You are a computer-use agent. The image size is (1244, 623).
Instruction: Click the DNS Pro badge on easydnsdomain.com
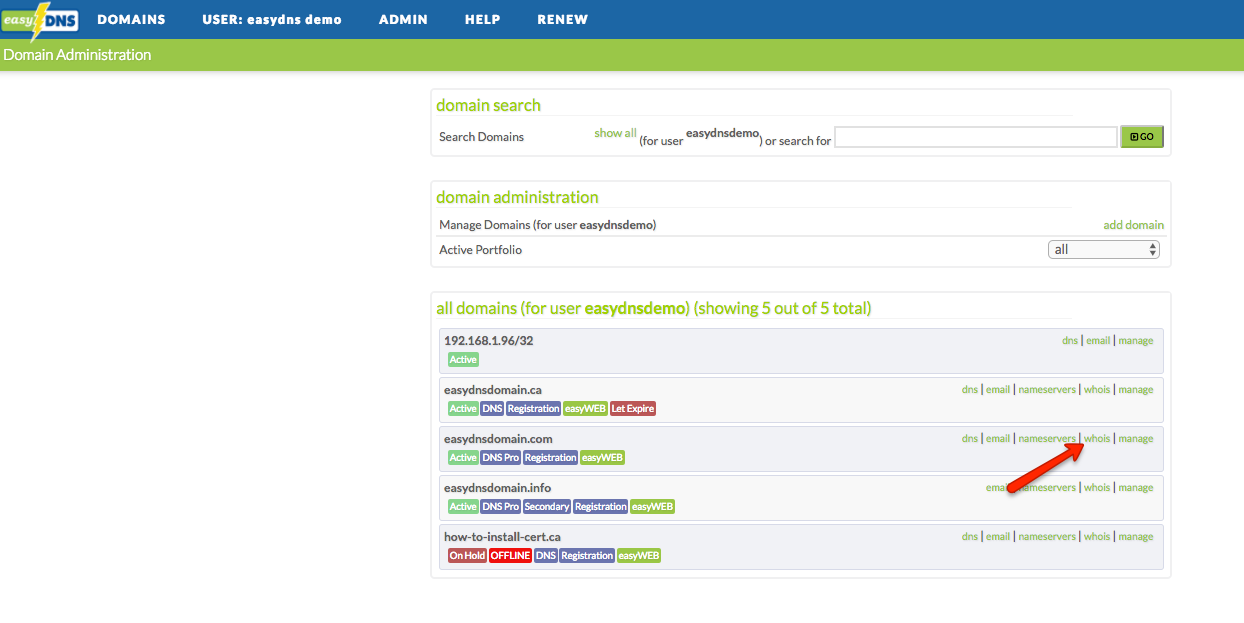point(500,458)
